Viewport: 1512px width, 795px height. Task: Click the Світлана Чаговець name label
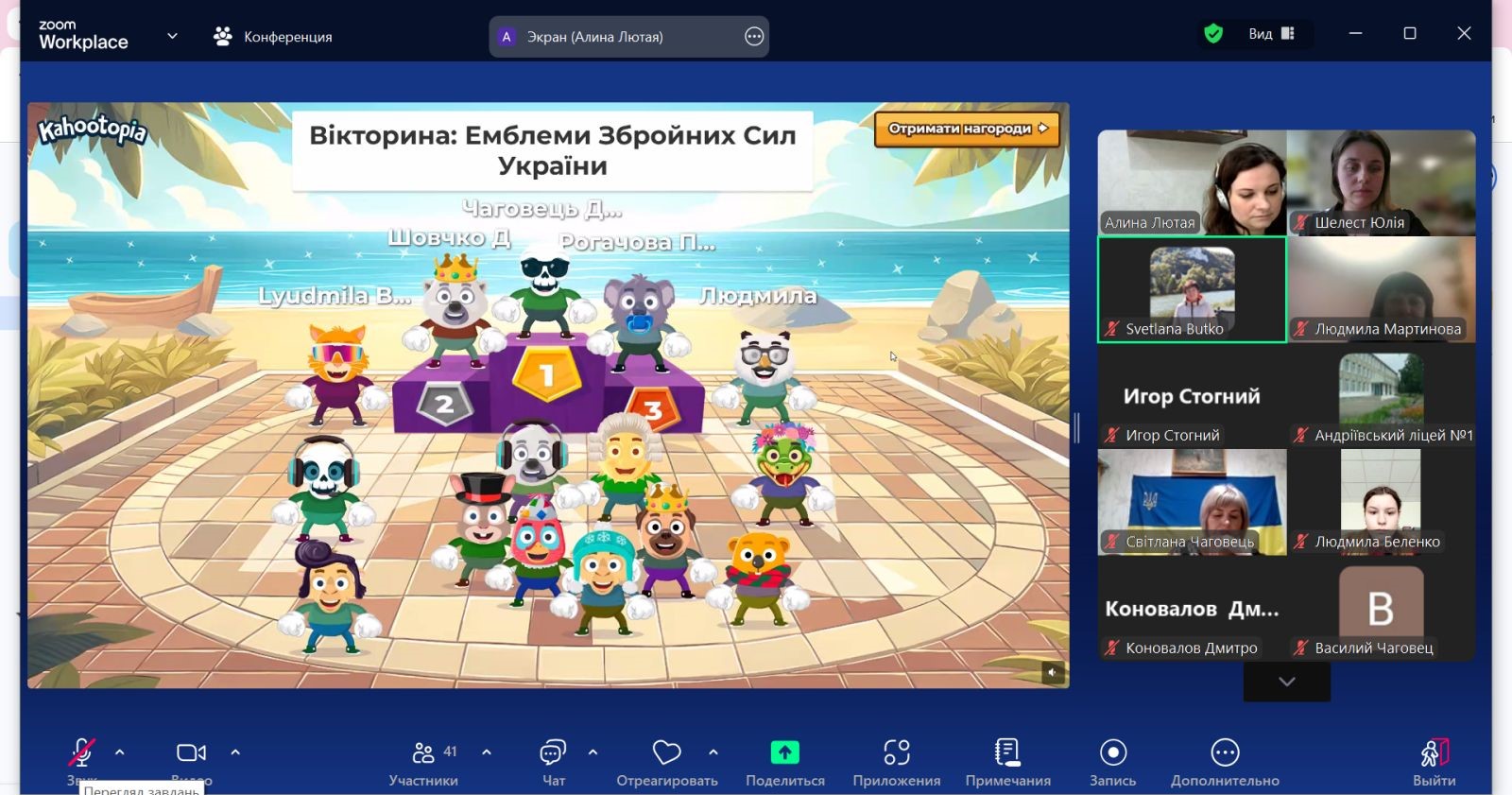tap(1190, 542)
